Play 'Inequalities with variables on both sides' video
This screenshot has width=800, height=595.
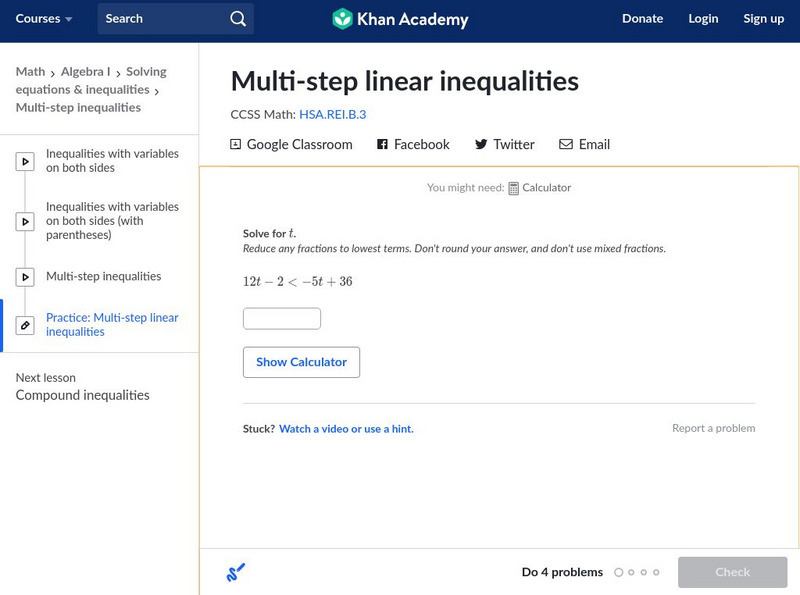click(26, 161)
